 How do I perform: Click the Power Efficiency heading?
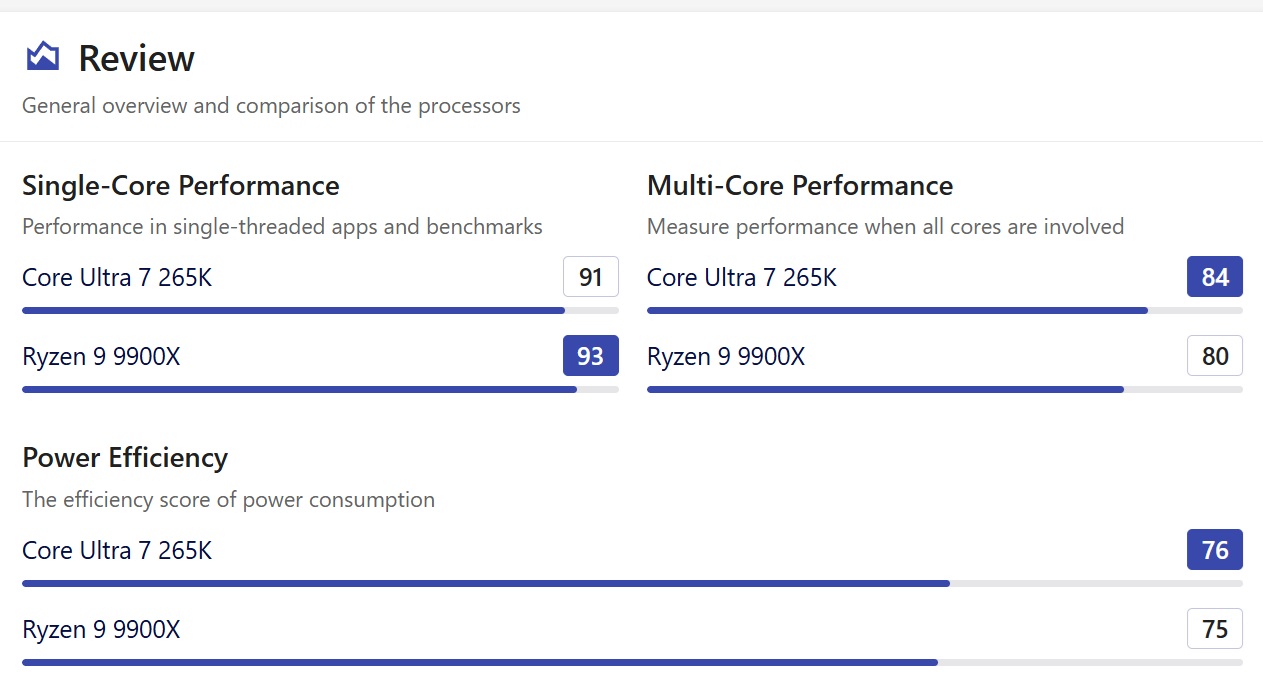coord(125,458)
